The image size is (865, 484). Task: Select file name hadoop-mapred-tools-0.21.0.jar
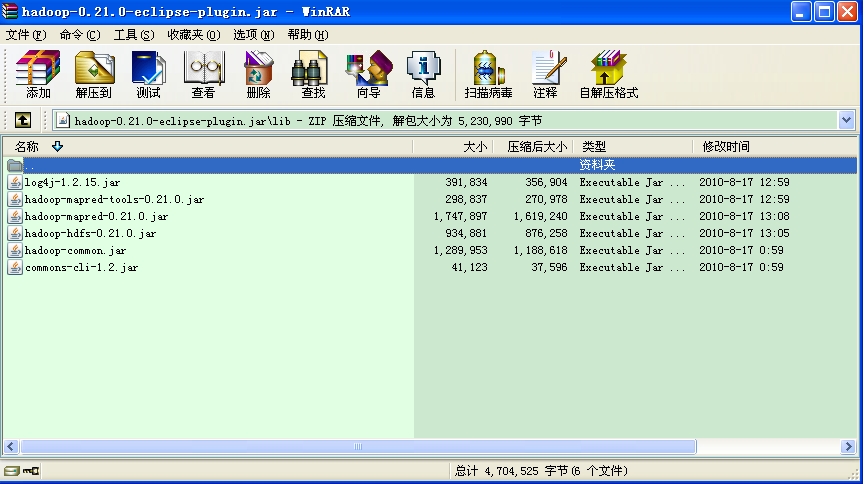click(x=115, y=200)
